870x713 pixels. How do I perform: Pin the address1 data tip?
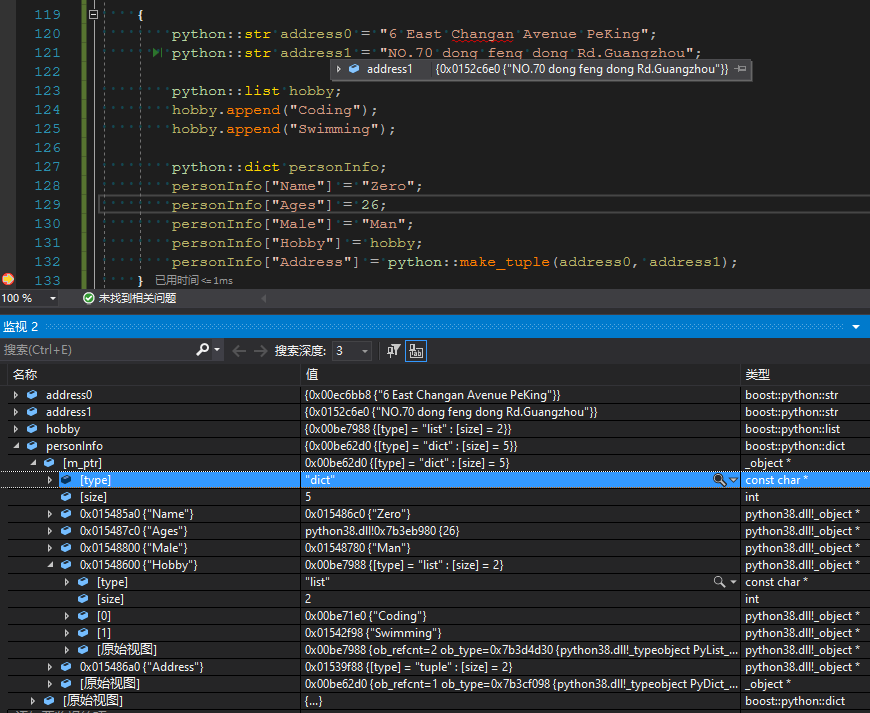pyautogui.click(x=740, y=69)
